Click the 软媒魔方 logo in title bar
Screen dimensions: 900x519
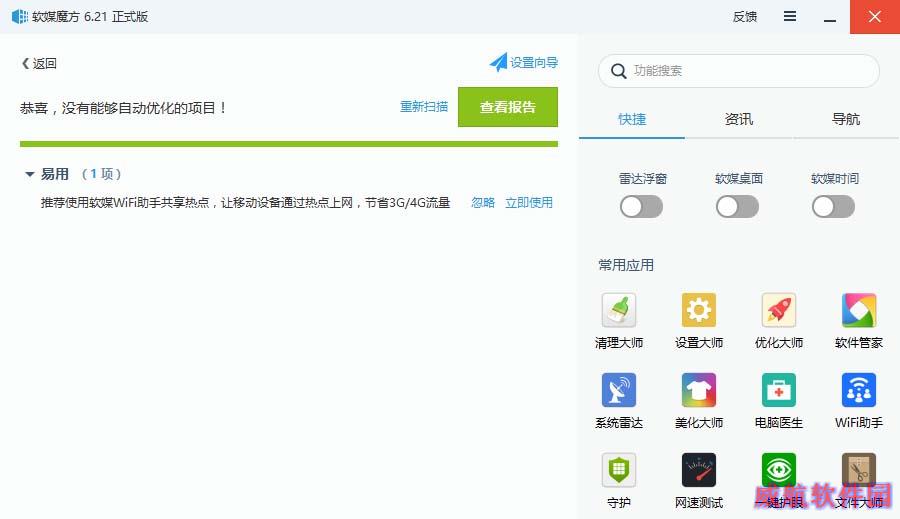tap(20, 17)
